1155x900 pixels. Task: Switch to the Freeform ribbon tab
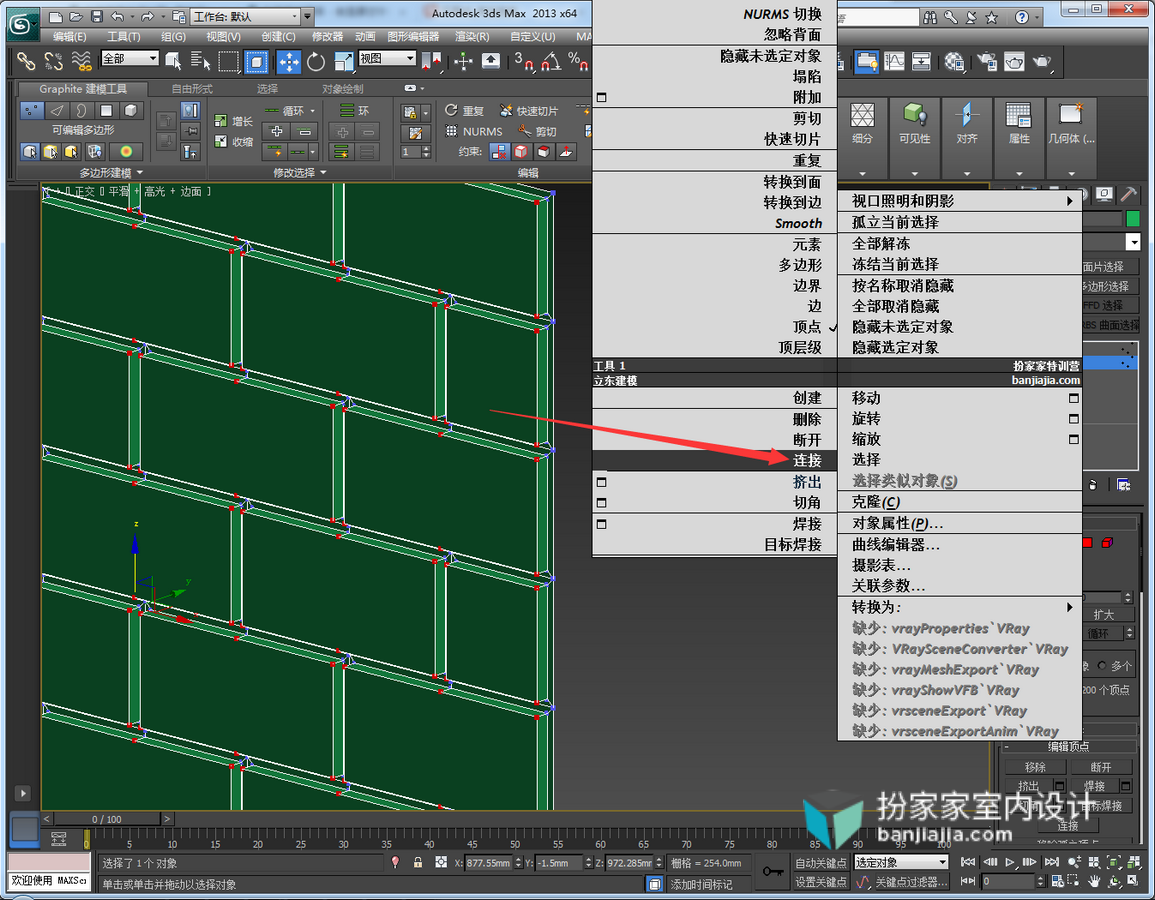(x=192, y=89)
